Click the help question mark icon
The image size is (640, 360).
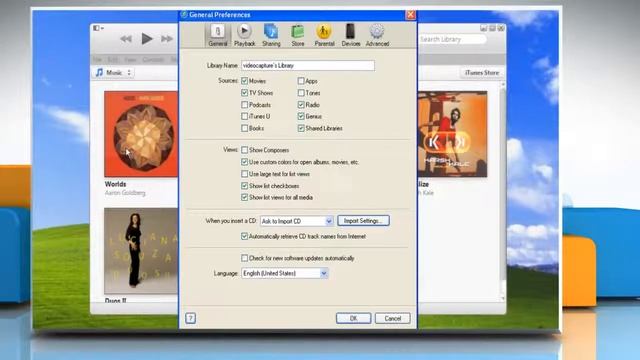(190, 318)
